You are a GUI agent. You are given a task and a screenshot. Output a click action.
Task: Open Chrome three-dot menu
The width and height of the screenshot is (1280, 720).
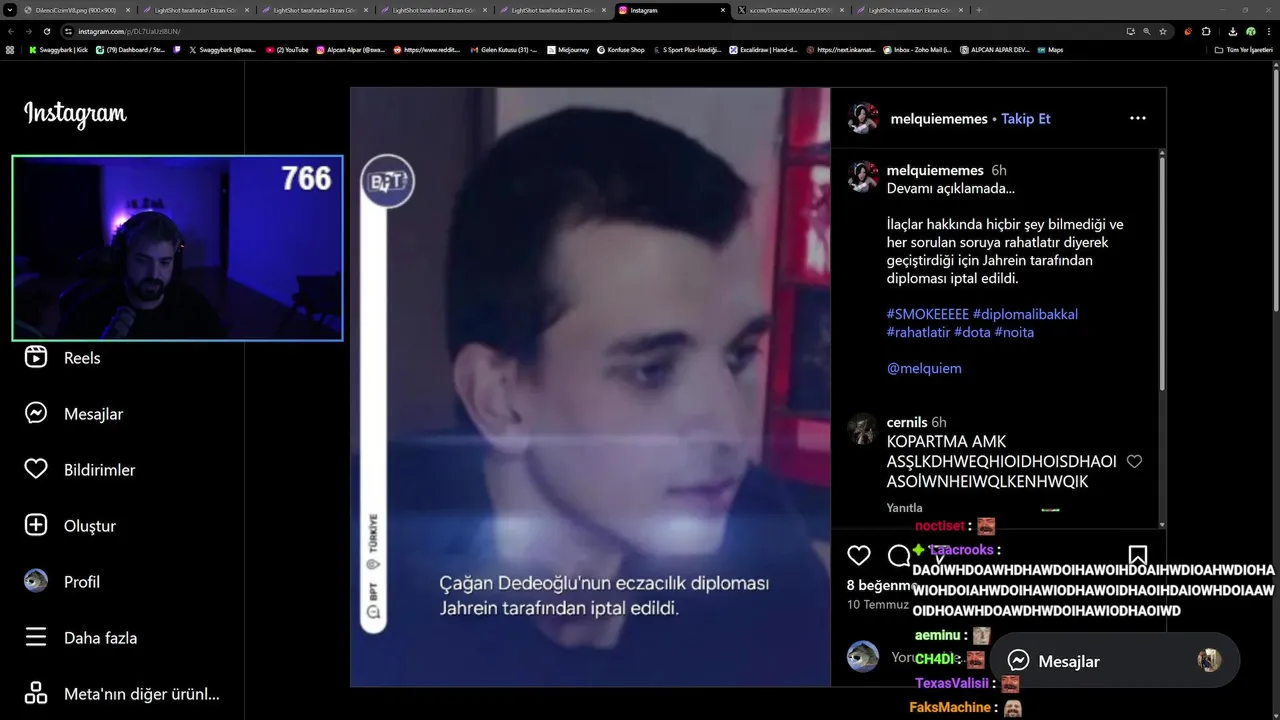pyautogui.click(x=1269, y=31)
